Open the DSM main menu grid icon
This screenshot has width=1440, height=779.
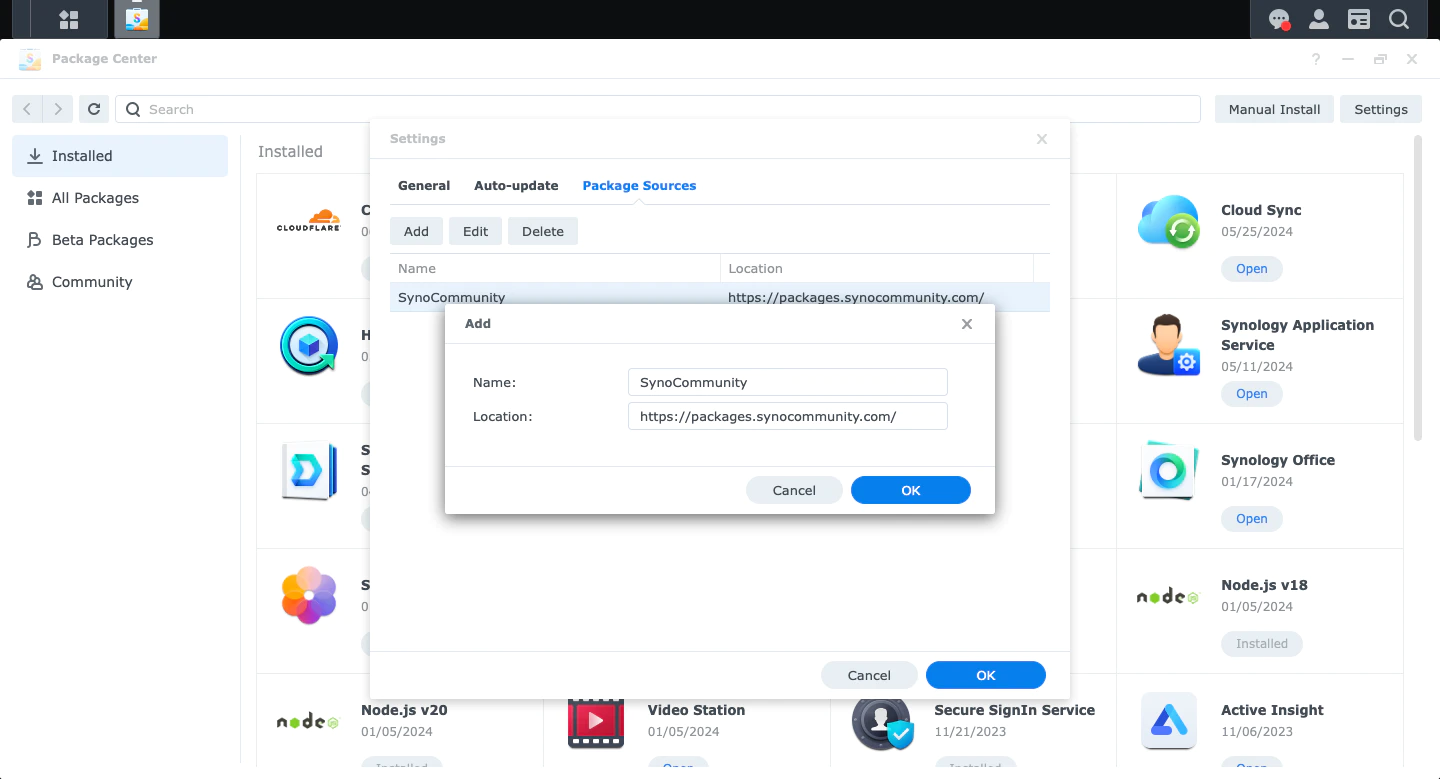69,19
